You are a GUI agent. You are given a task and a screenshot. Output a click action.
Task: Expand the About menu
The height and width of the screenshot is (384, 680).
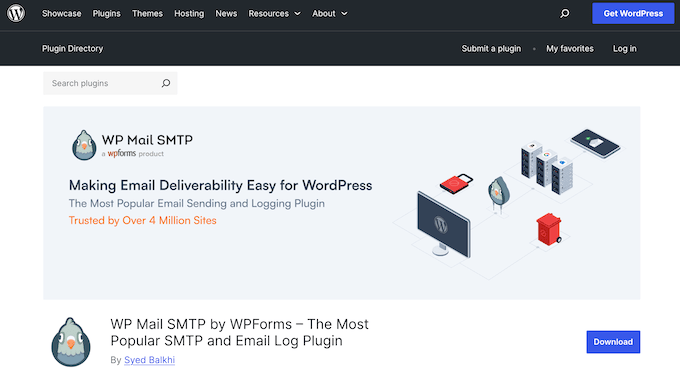click(x=330, y=13)
